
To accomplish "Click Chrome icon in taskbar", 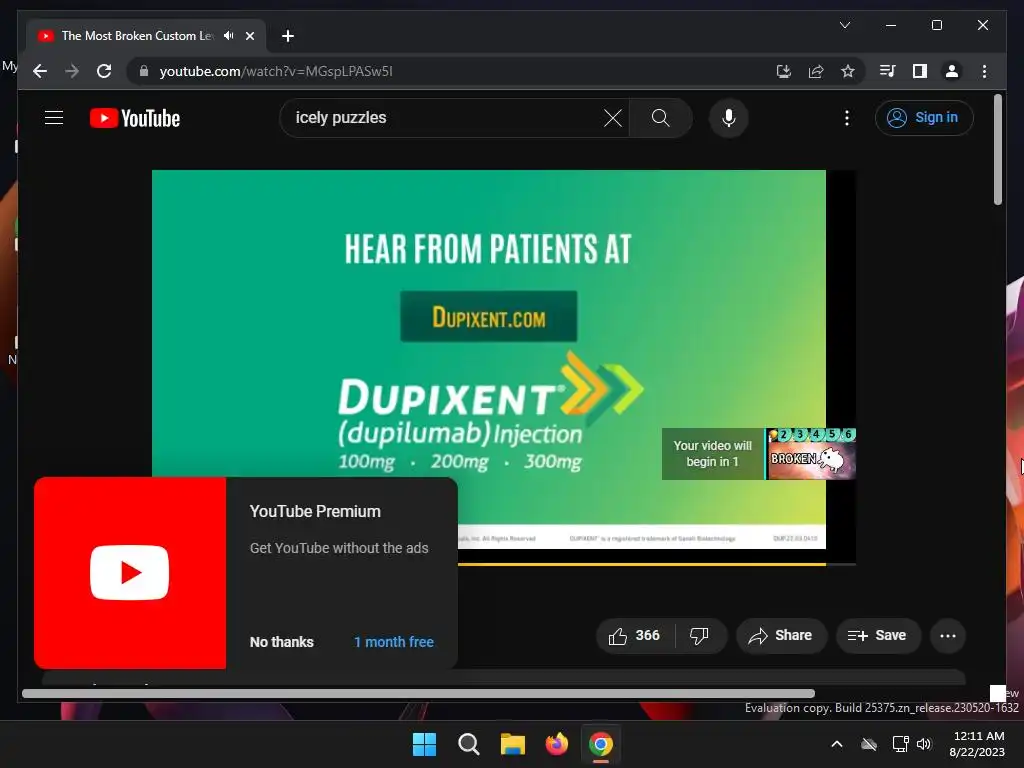I will click(x=601, y=744).
